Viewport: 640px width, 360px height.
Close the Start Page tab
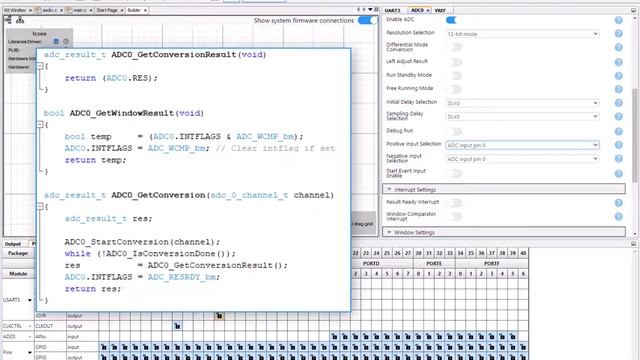[x=122, y=10]
